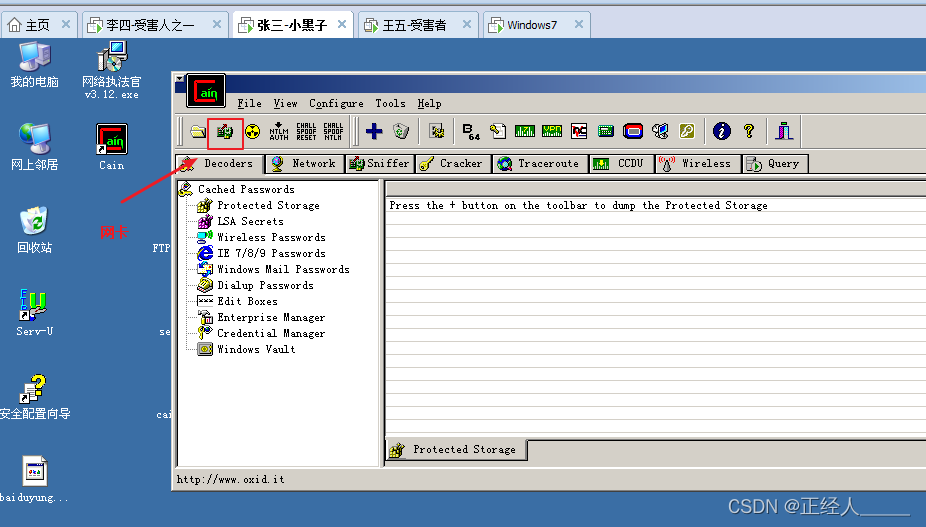Click the blue plus Add to list icon
The width and height of the screenshot is (926, 527).
374,131
